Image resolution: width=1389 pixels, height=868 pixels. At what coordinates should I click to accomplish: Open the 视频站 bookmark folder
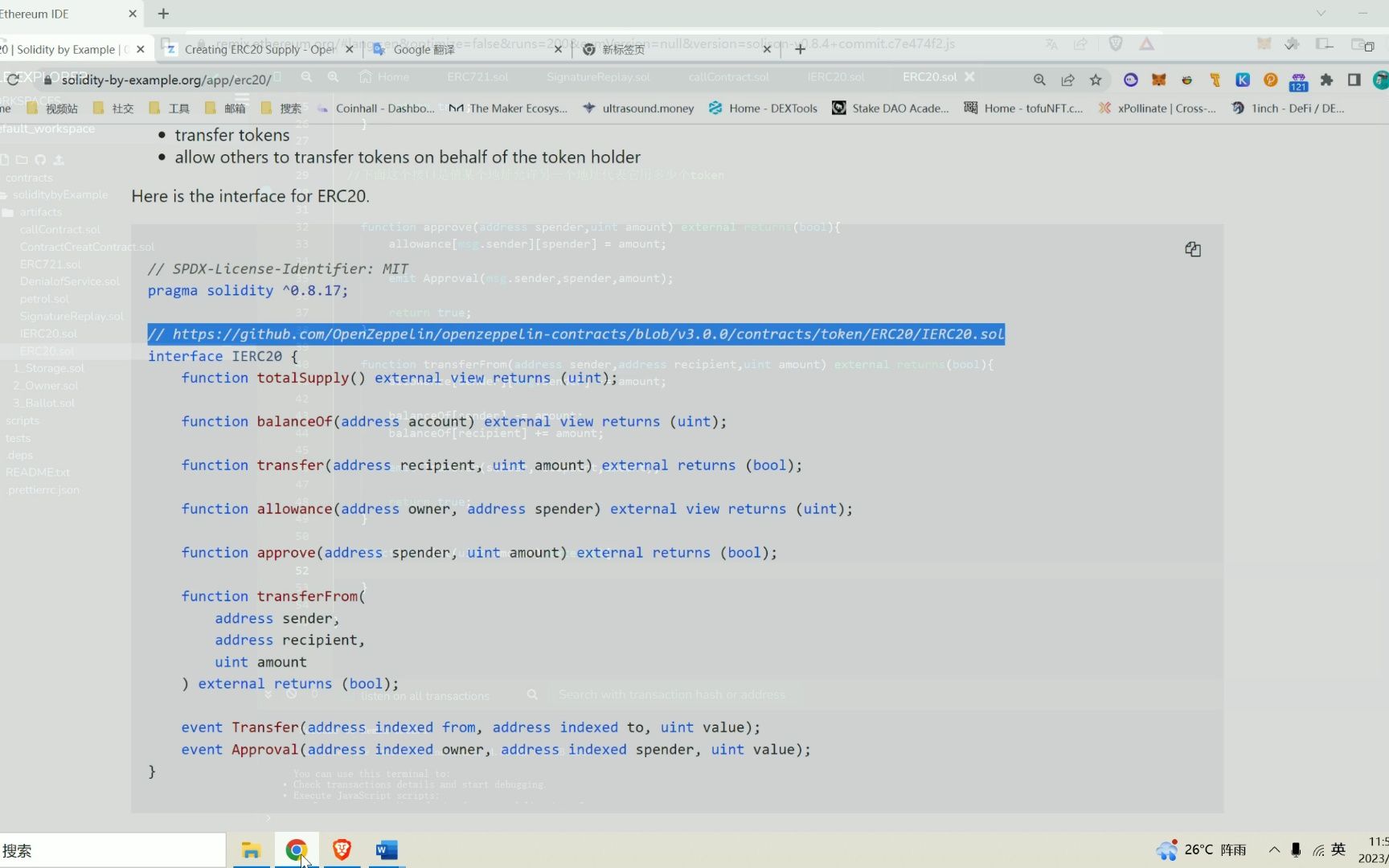click(52, 108)
